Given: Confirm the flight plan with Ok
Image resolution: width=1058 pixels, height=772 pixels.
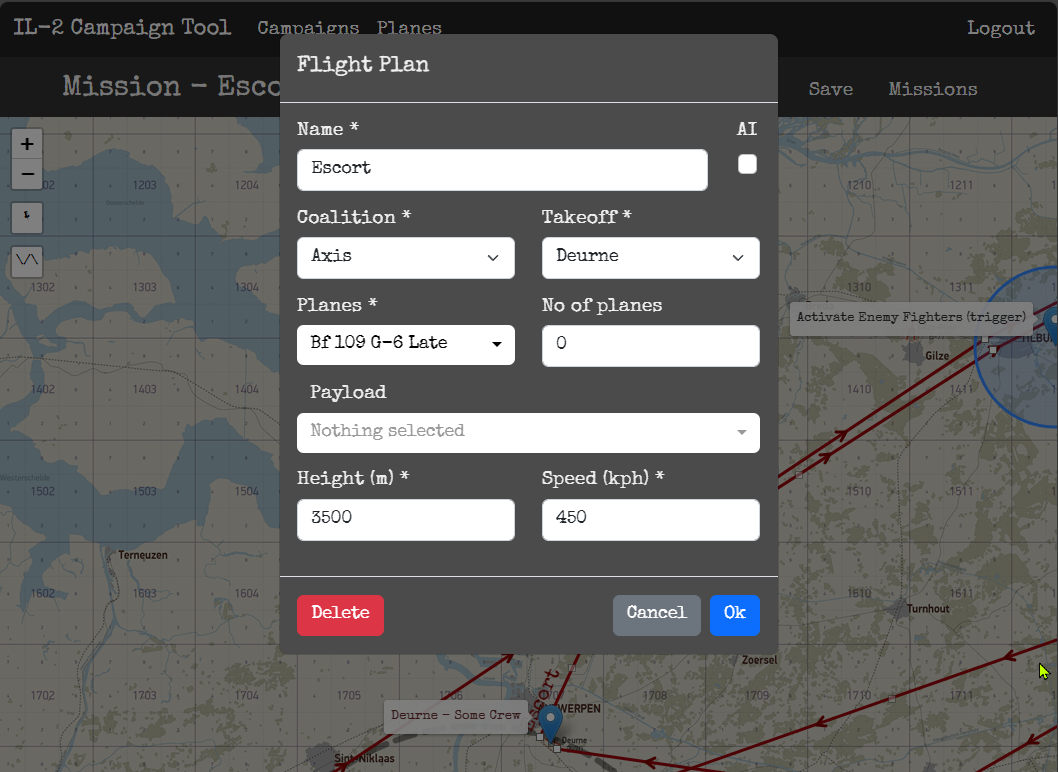Looking at the screenshot, I should click(734, 615).
